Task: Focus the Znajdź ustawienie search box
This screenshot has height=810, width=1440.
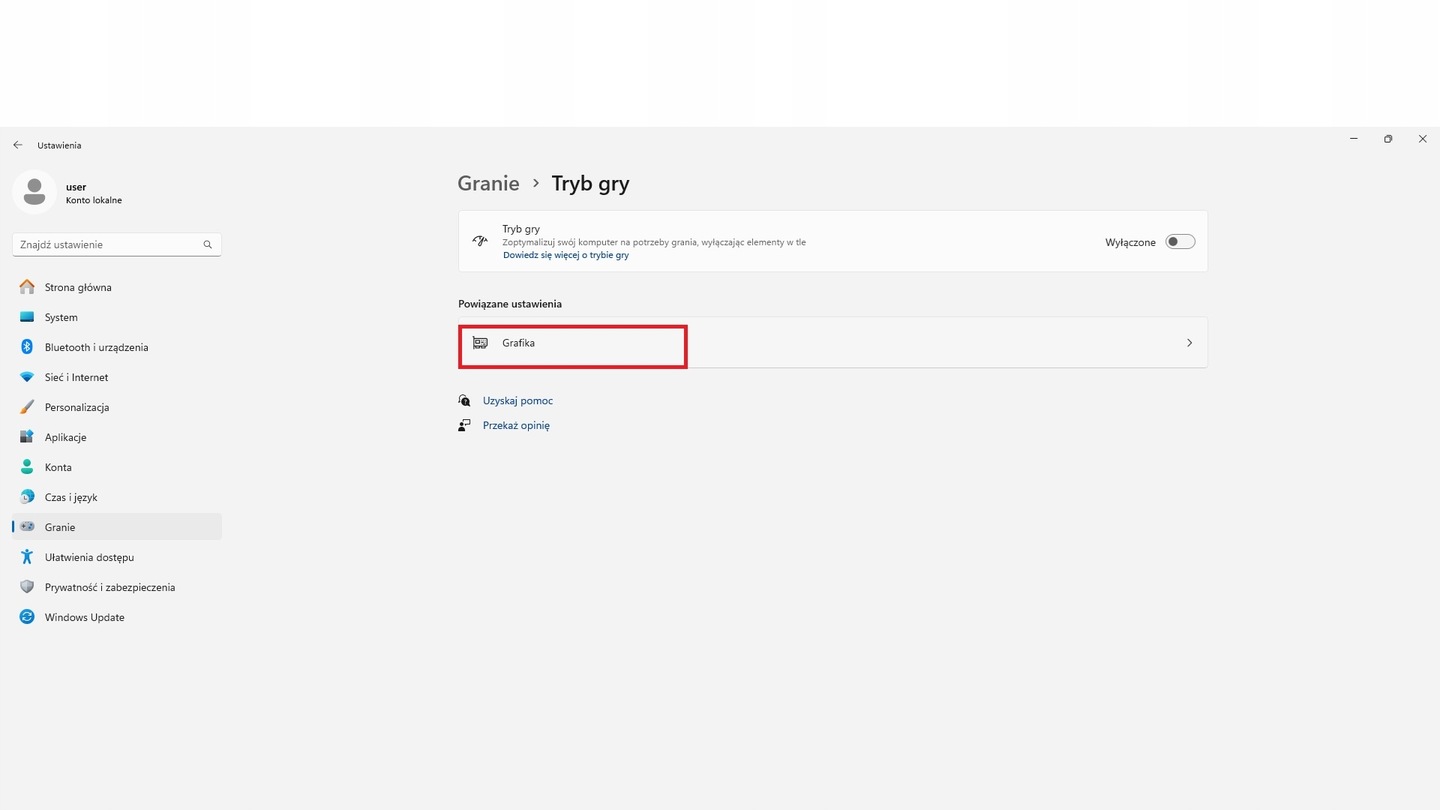Action: point(117,244)
